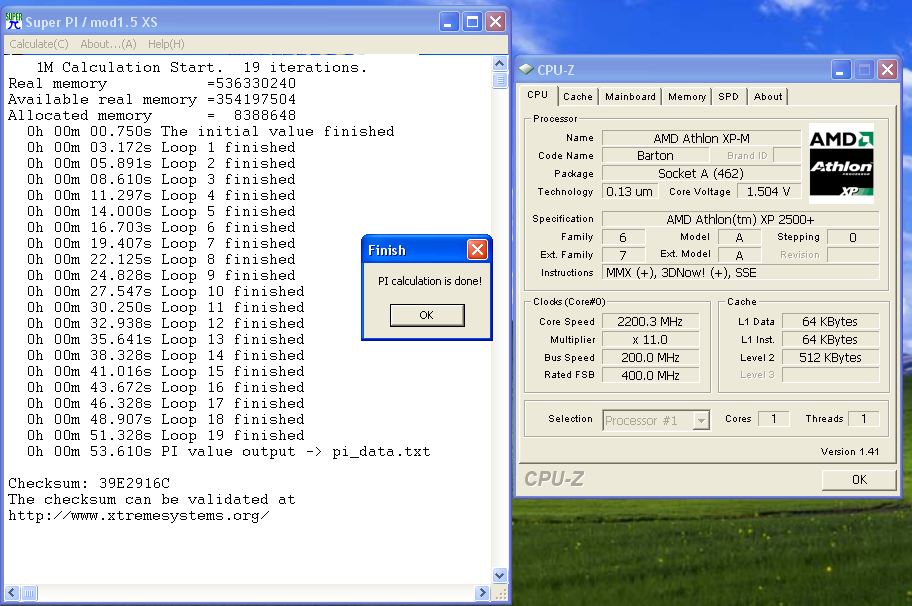Click the L1 Inst. value '64 KBytes'

[x=830, y=340]
